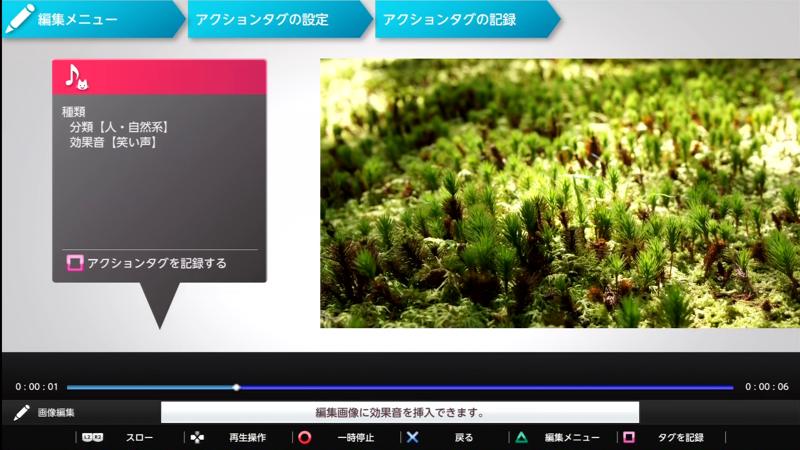Click the pencil icon beside 編集メニュー
Image resolution: width=800 pixels, height=450 pixels.
coord(19,19)
